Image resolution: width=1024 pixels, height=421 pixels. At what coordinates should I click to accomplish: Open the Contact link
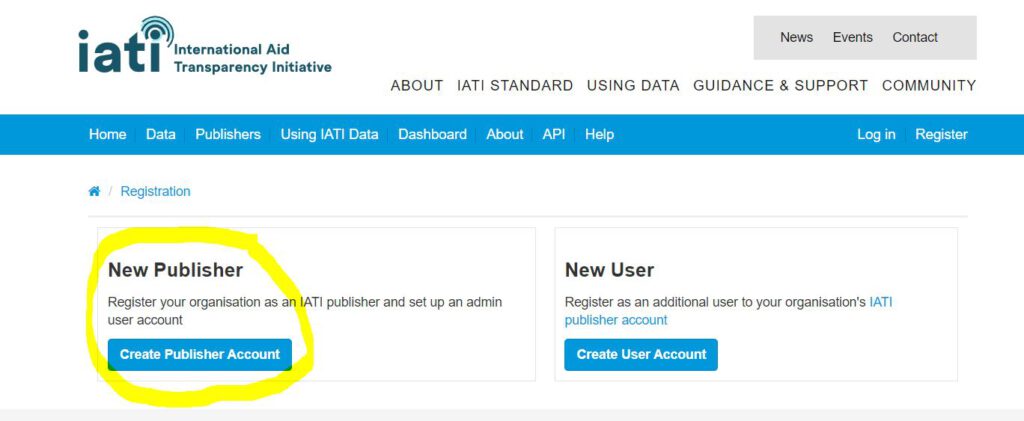tap(915, 37)
